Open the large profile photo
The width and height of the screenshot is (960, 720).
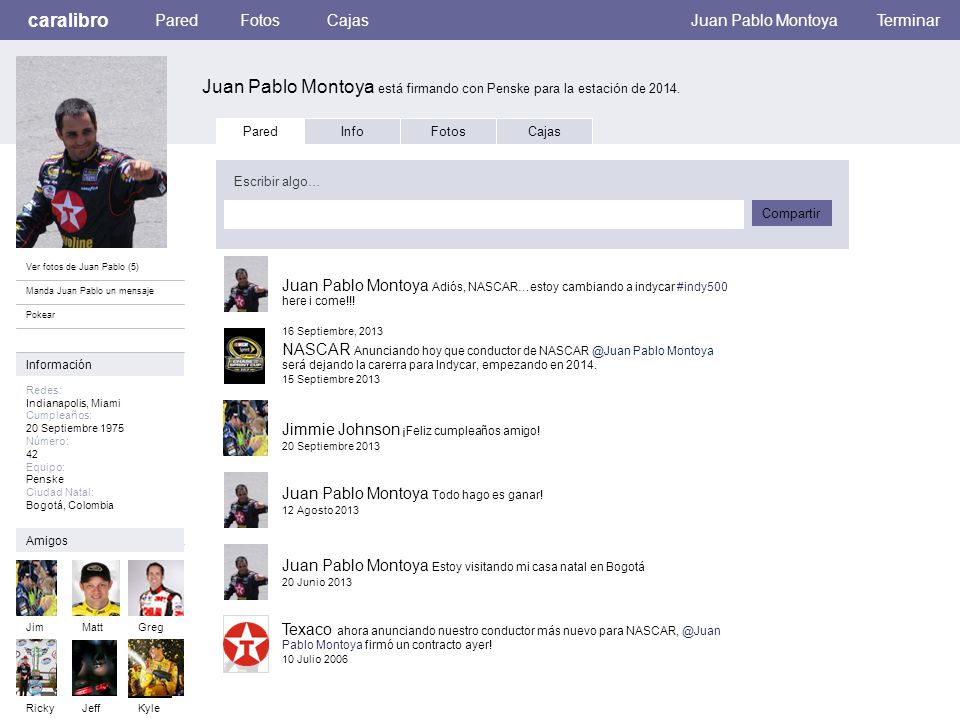coord(91,152)
